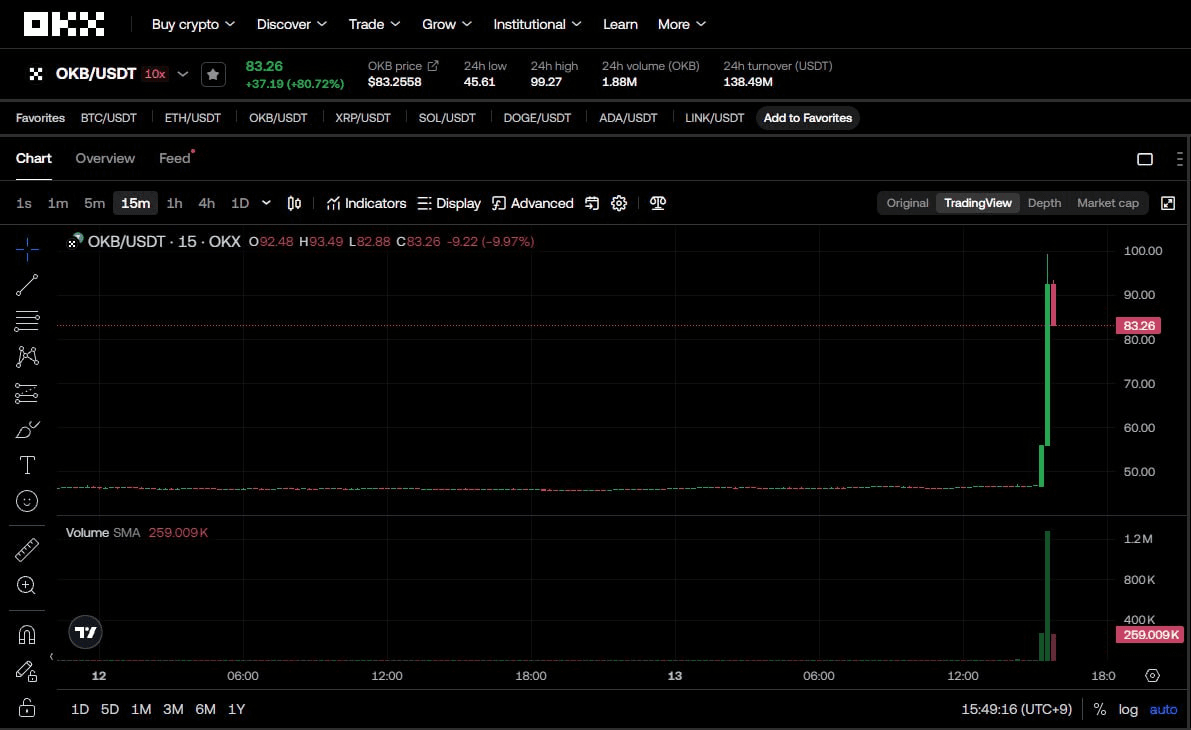Select the pattern drawing tool
1191x730 pixels.
click(27, 356)
